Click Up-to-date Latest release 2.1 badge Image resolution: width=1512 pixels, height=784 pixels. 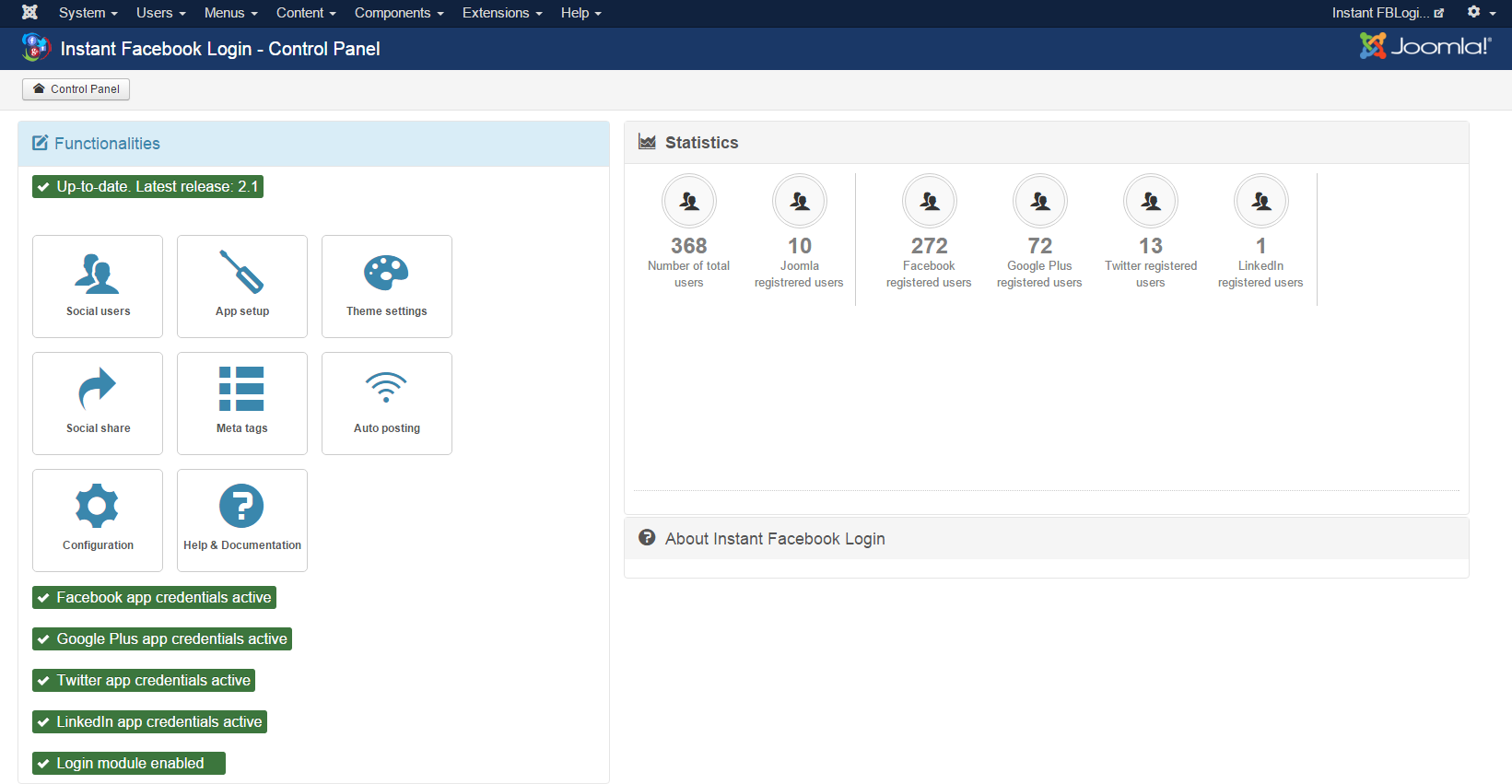tap(147, 187)
